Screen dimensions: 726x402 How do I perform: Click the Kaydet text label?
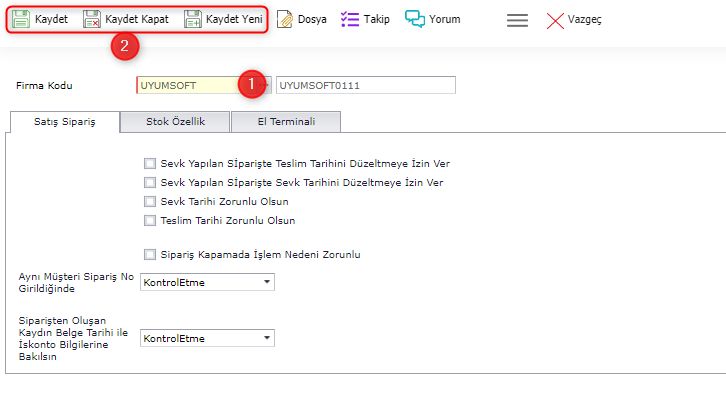pos(51,19)
